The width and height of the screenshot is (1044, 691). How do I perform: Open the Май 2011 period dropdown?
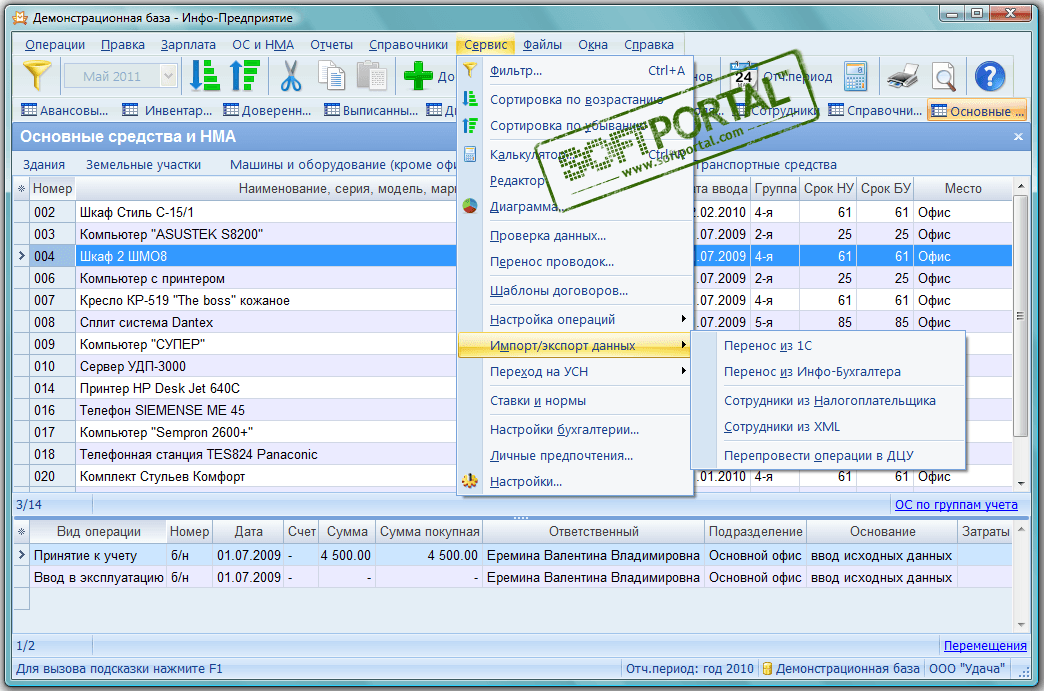(168, 76)
